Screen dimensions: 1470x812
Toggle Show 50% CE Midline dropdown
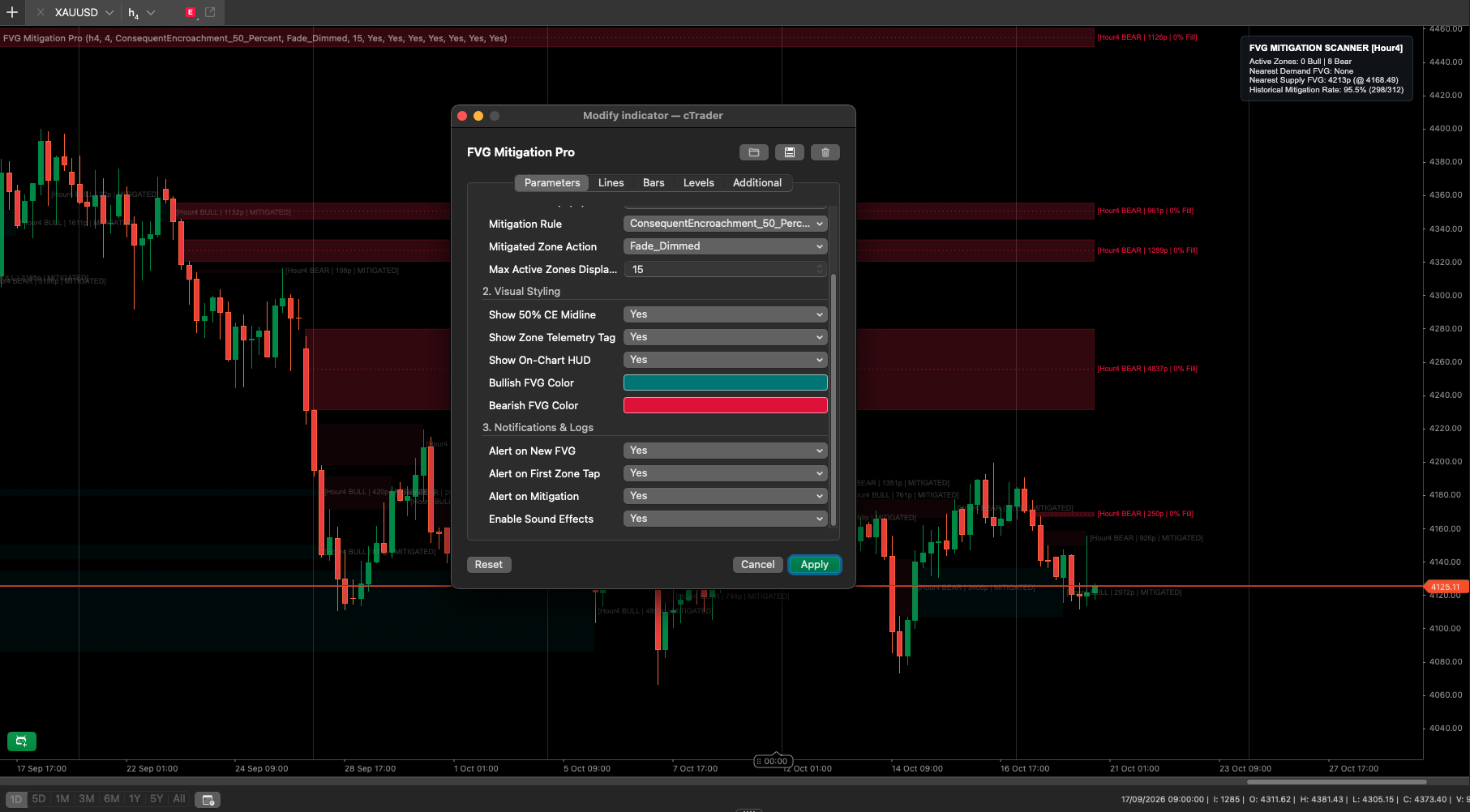pyautogui.click(x=725, y=314)
